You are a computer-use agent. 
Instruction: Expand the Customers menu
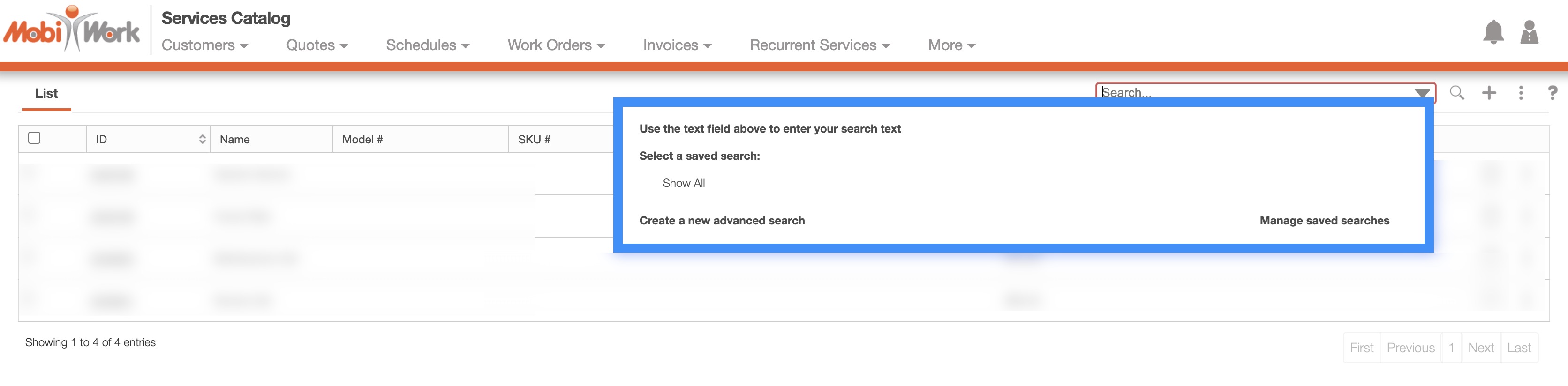204,45
